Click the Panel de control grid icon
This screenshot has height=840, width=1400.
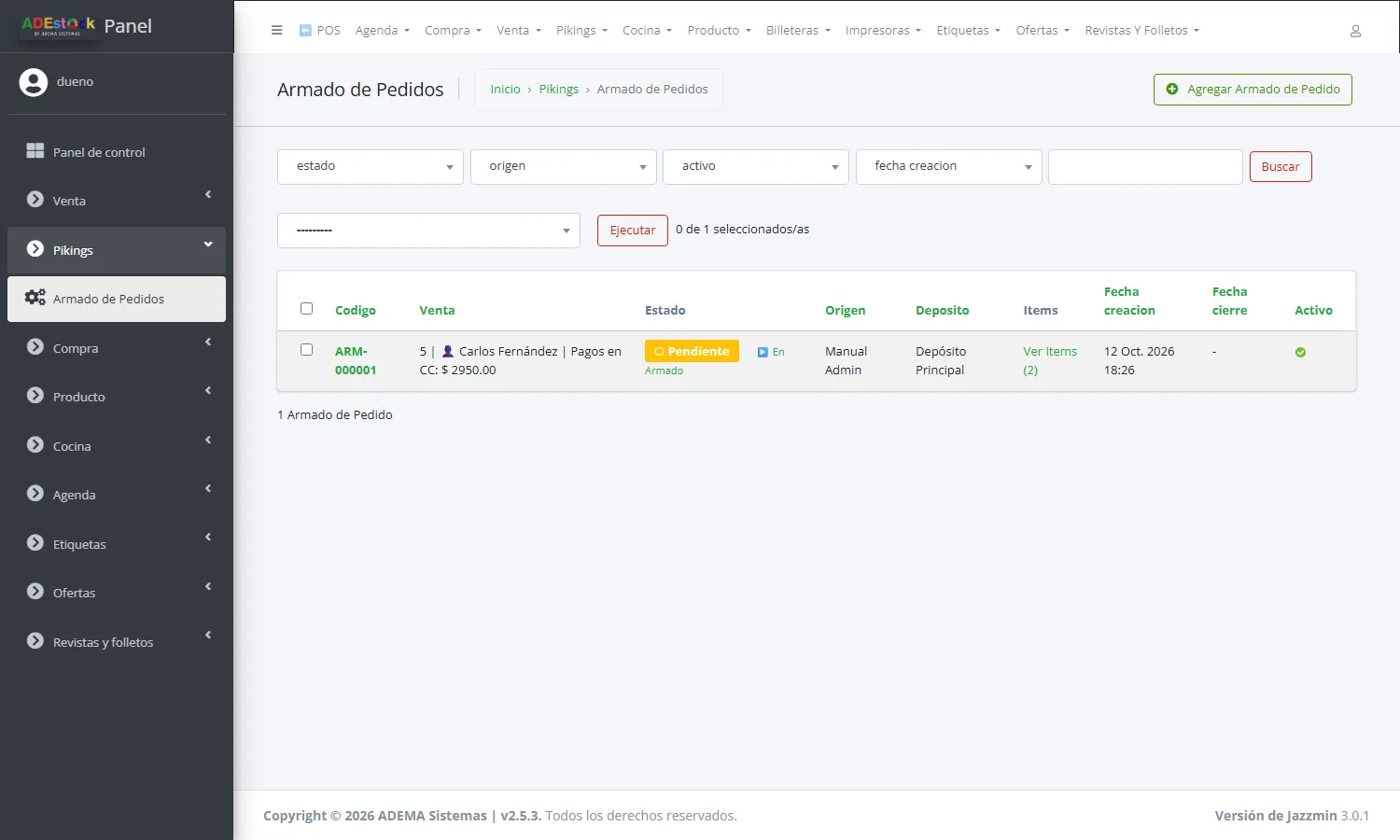click(35, 151)
